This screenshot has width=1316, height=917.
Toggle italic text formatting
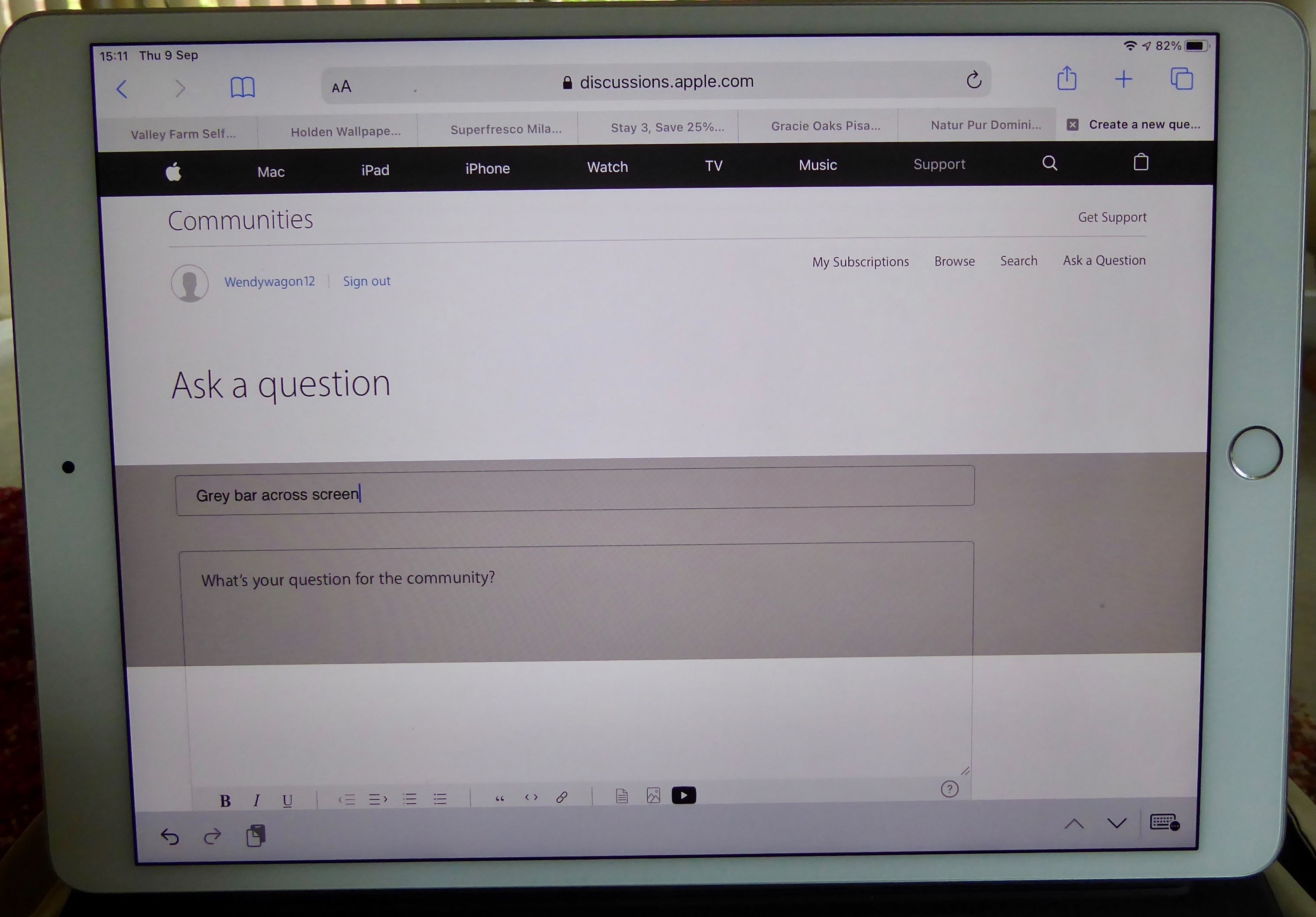pos(257,800)
